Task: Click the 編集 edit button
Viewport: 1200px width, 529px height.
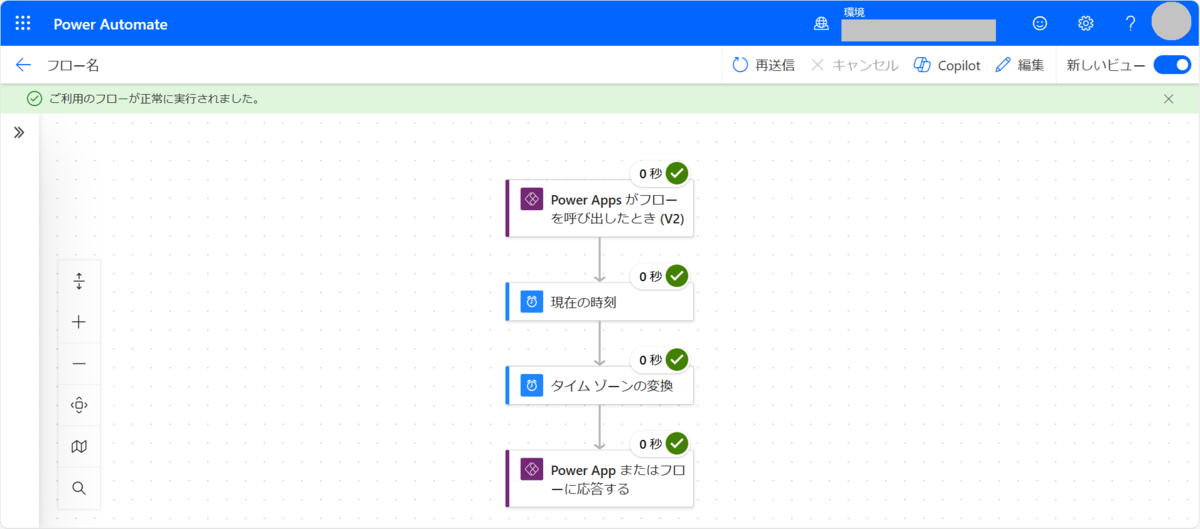Action: [x=1020, y=65]
